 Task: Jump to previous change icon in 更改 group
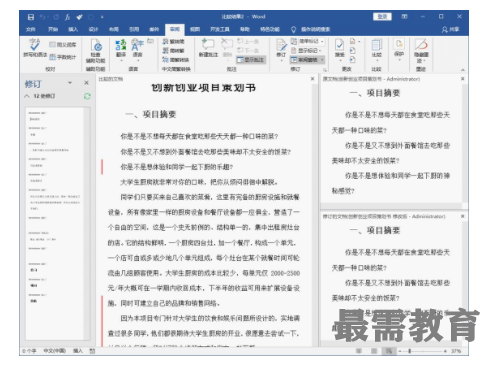coord(352,51)
